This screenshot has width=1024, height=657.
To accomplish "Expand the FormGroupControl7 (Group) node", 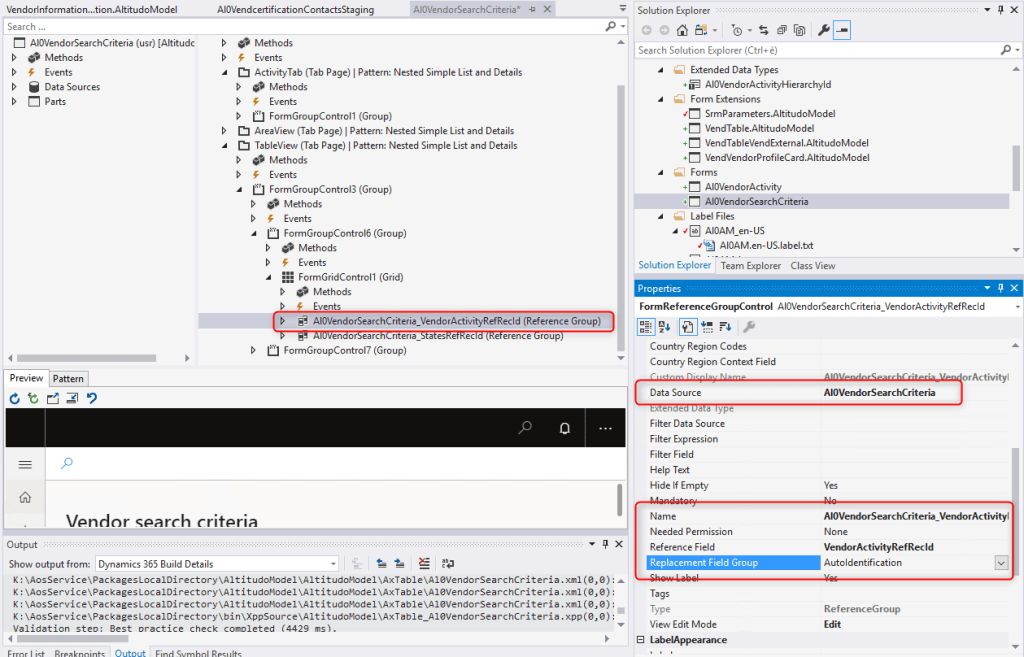I will tap(252, 351).
